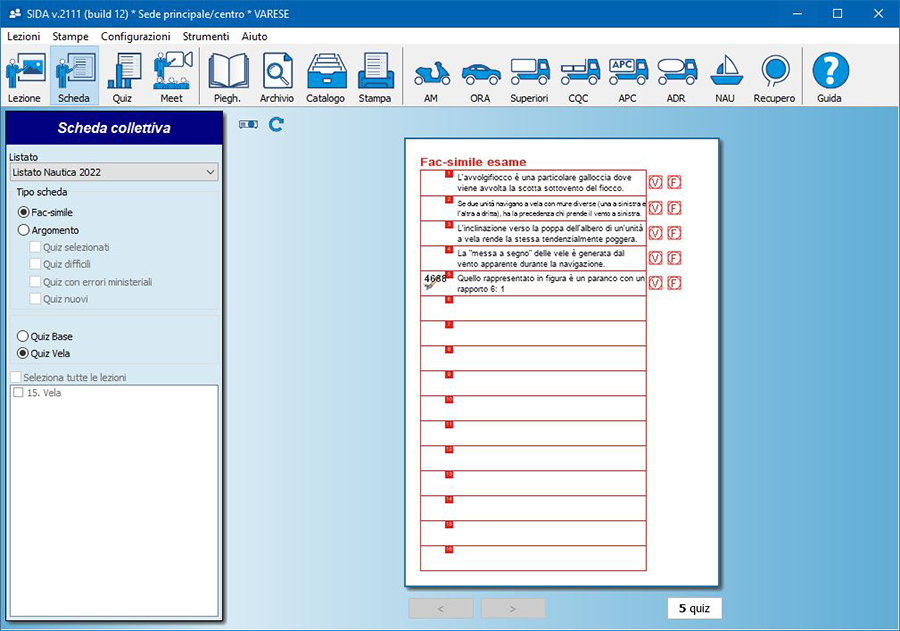Select the NAU sailboat category icon
900x631 pixels.
pos(724,77)
